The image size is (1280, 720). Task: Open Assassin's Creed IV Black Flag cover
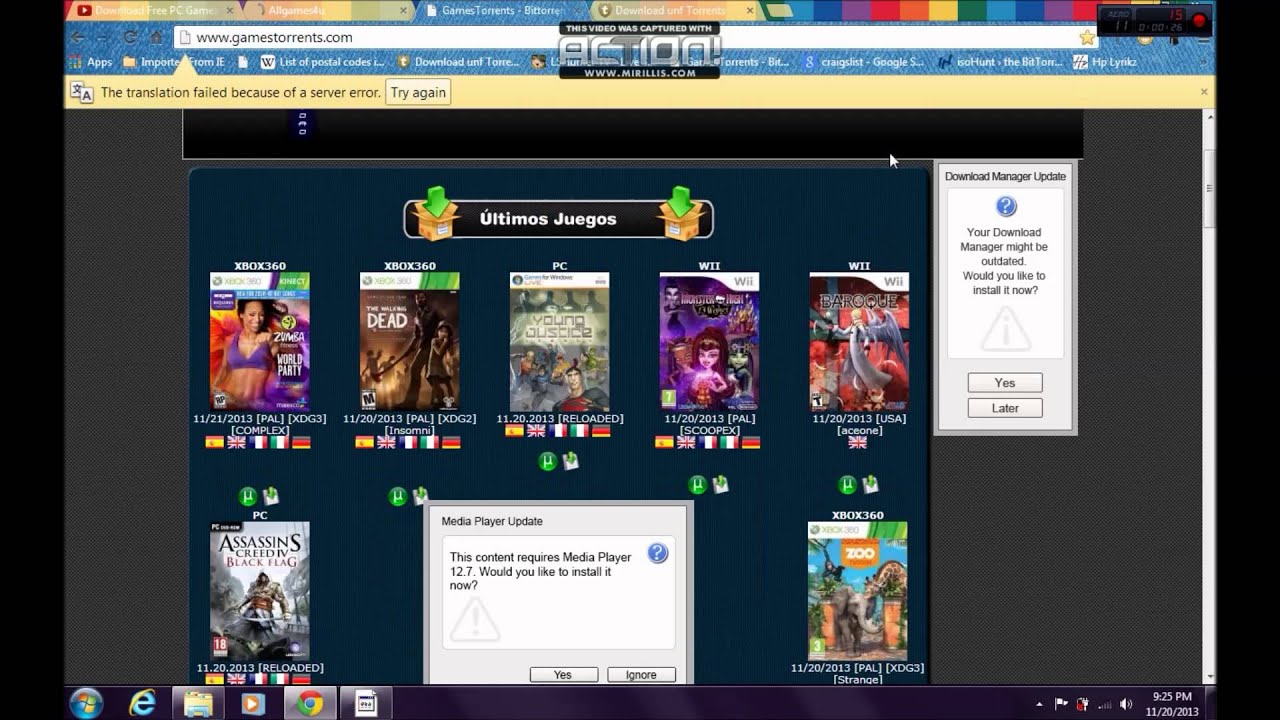[259, 590]
